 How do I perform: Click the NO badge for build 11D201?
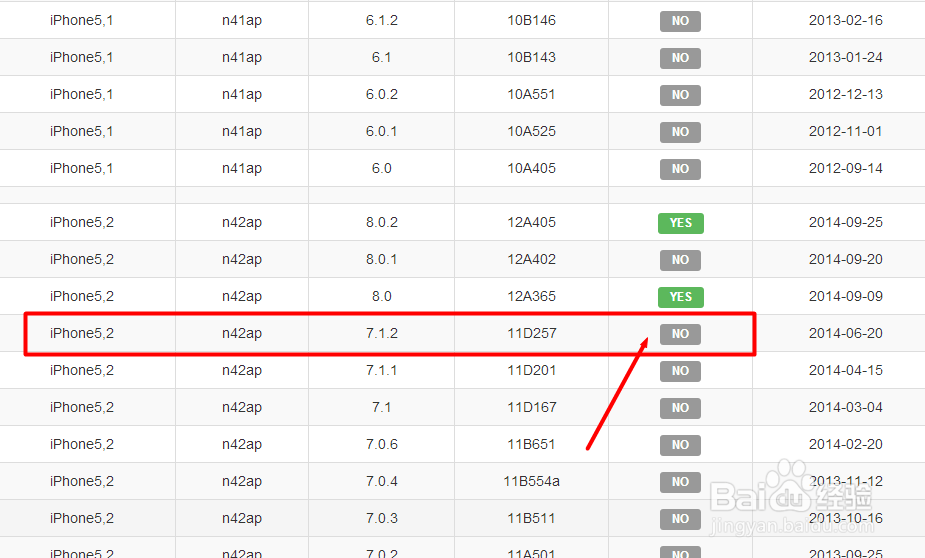click(680, 371)
